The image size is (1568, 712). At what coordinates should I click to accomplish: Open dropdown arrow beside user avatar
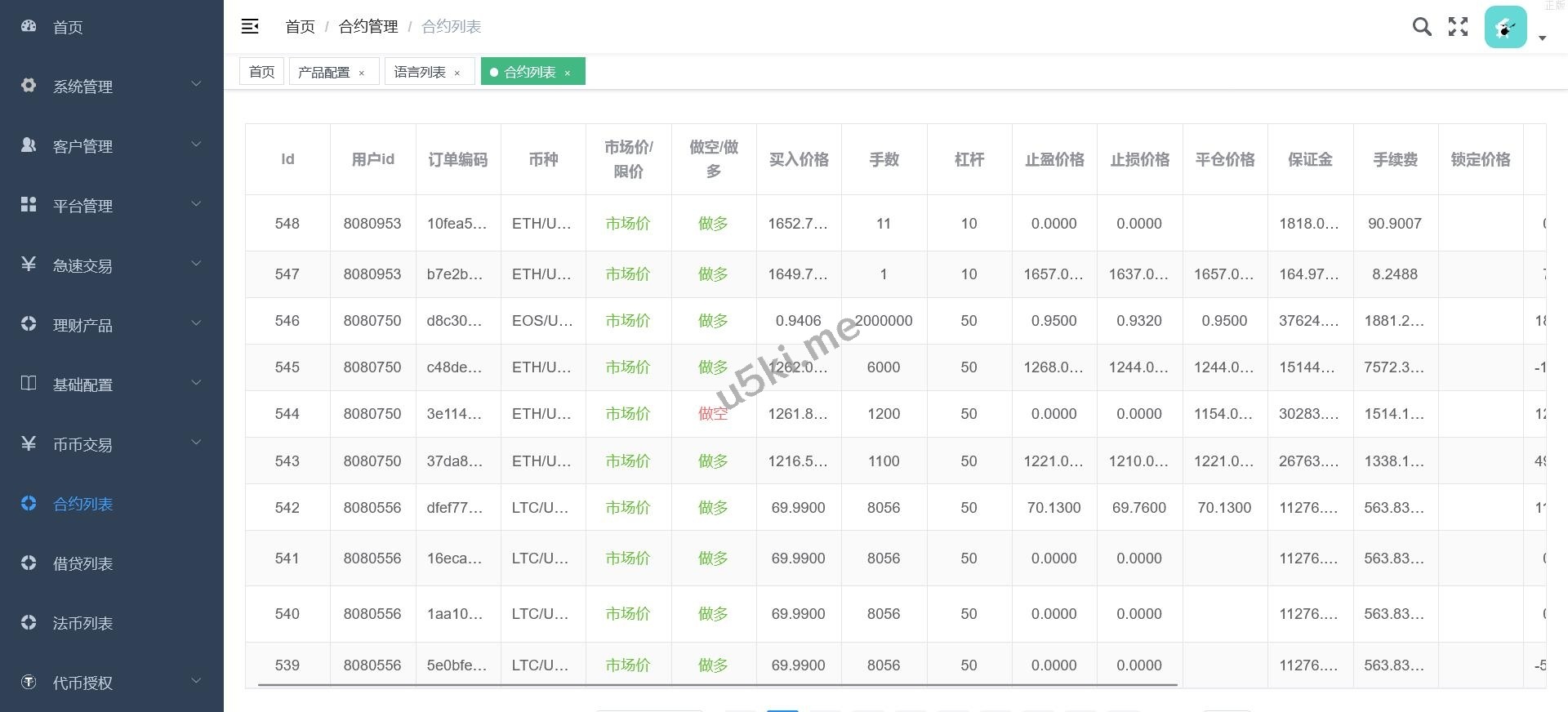pyautogui.click(x=1542, y=38)
